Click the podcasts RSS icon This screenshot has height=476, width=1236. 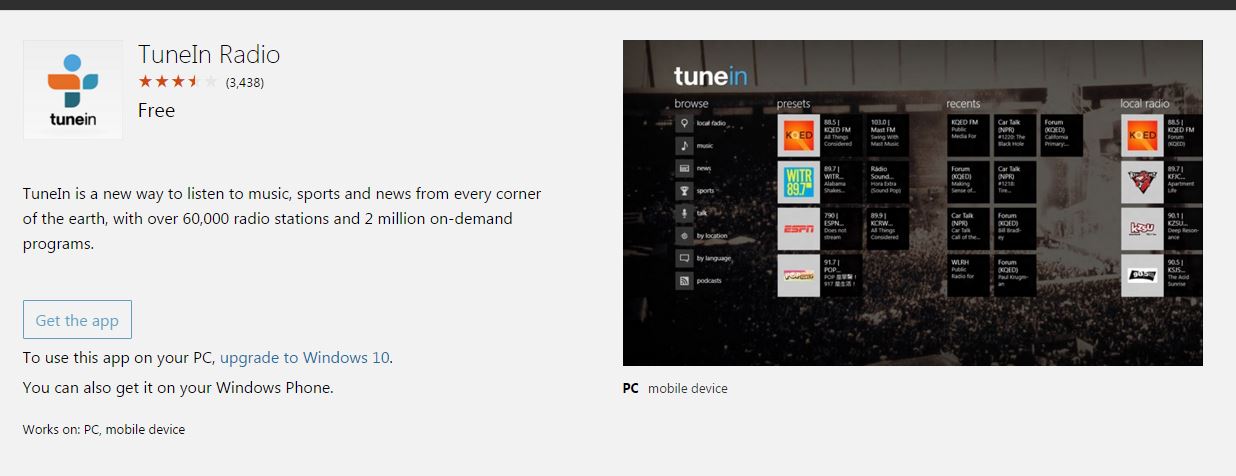point(684,281)
